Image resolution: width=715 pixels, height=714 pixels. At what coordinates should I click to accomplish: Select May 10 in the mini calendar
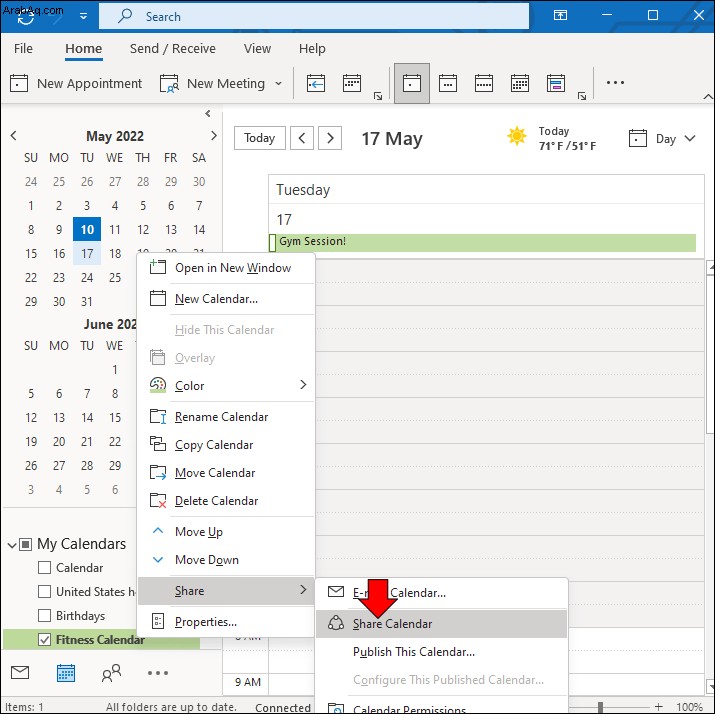pos(87,229)
